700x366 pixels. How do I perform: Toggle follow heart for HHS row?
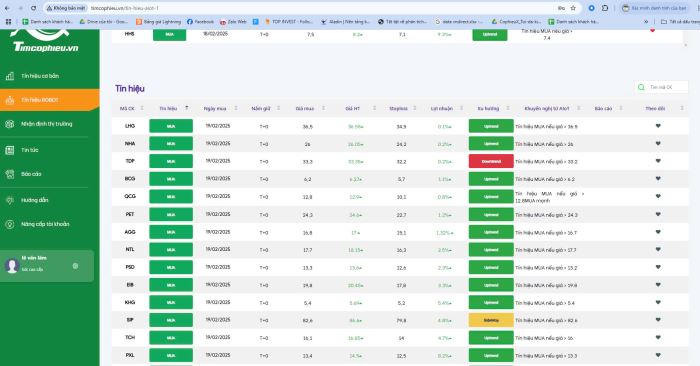point(652,31)
